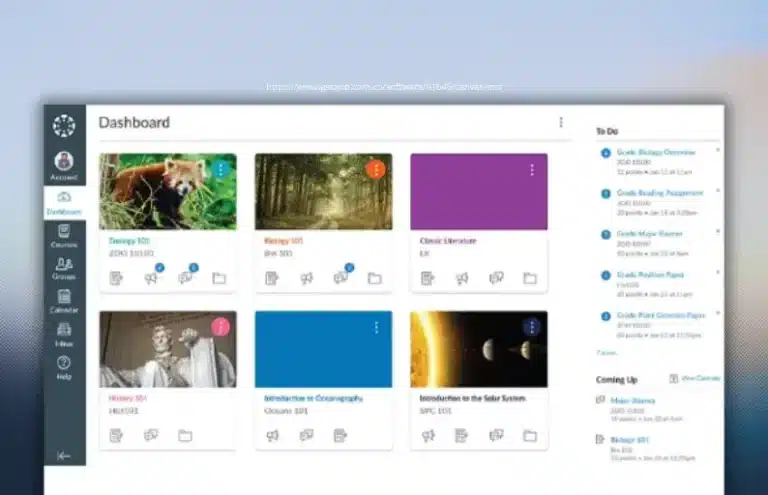Collapse the navigation sidebar with the arrow
This screenshot has height=495, width=768.
click(x=64, y=455)
